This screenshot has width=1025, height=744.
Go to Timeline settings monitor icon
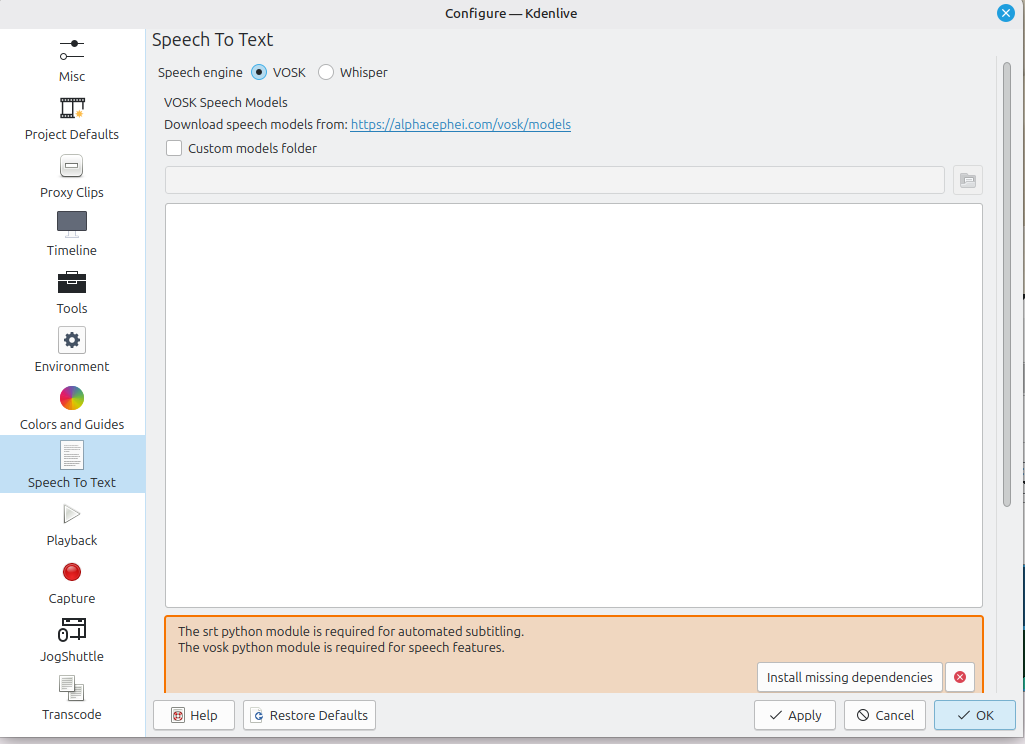pyautogui.click(x=72, y=224)
